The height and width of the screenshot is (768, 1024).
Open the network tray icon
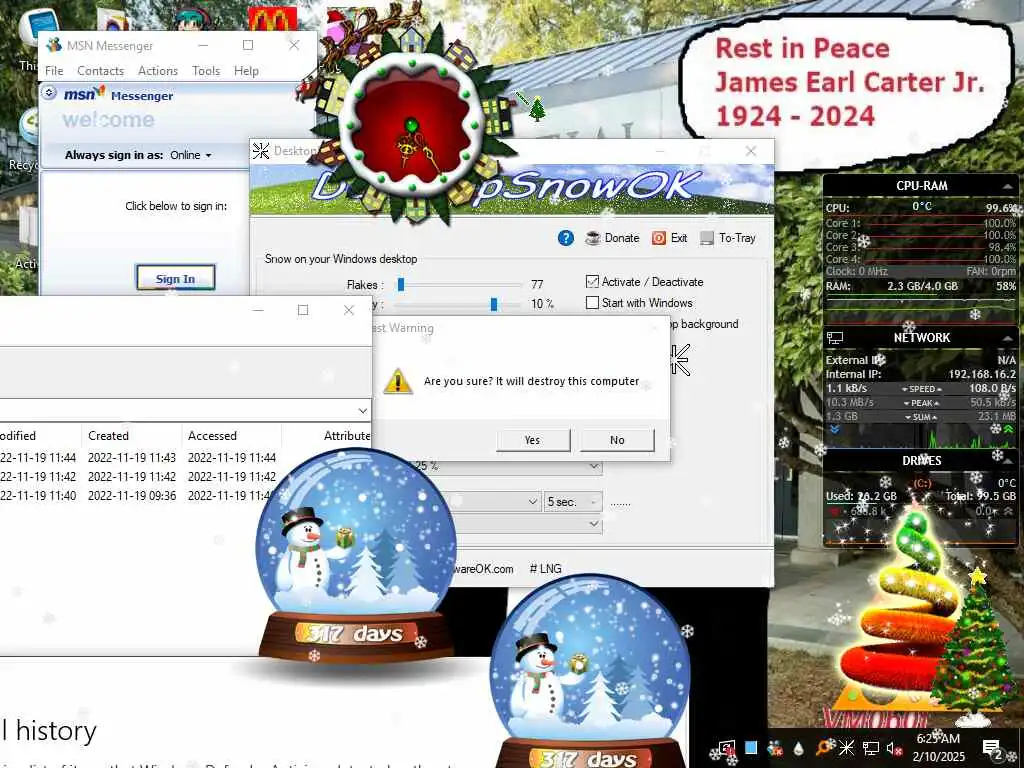click(x=871, y=748)
